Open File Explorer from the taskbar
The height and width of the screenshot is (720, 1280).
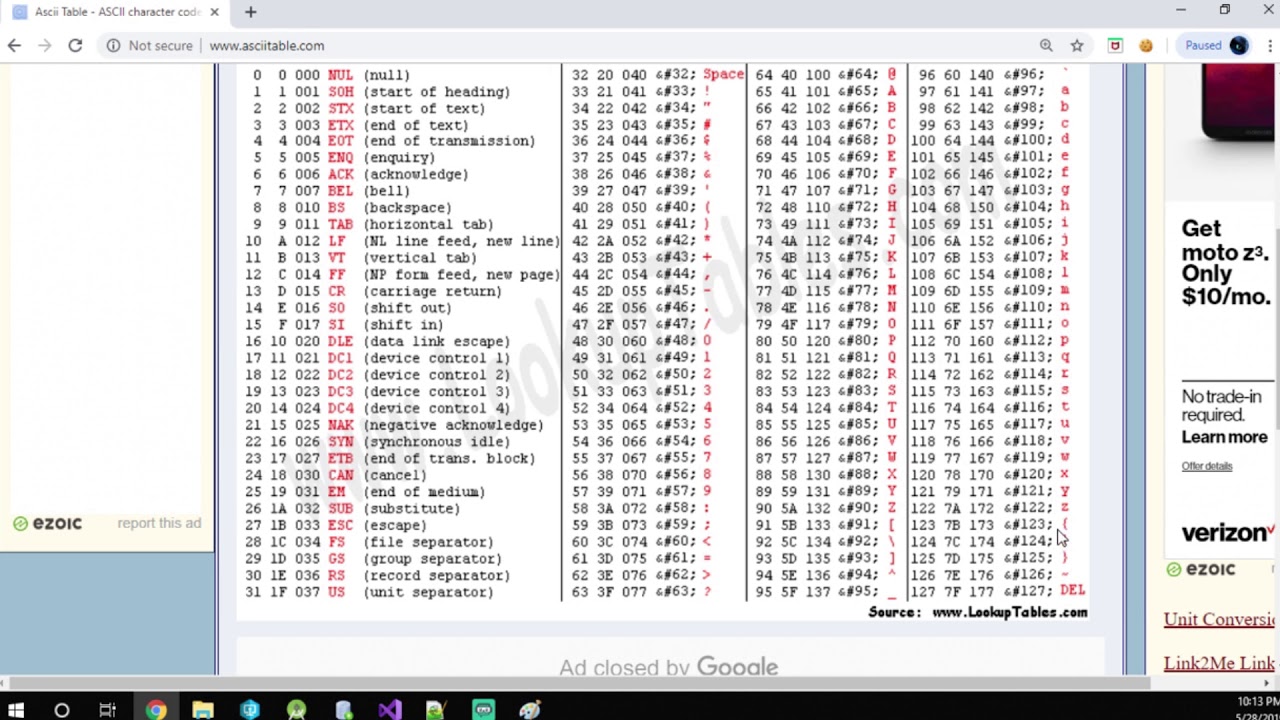[x=203, y=710]
